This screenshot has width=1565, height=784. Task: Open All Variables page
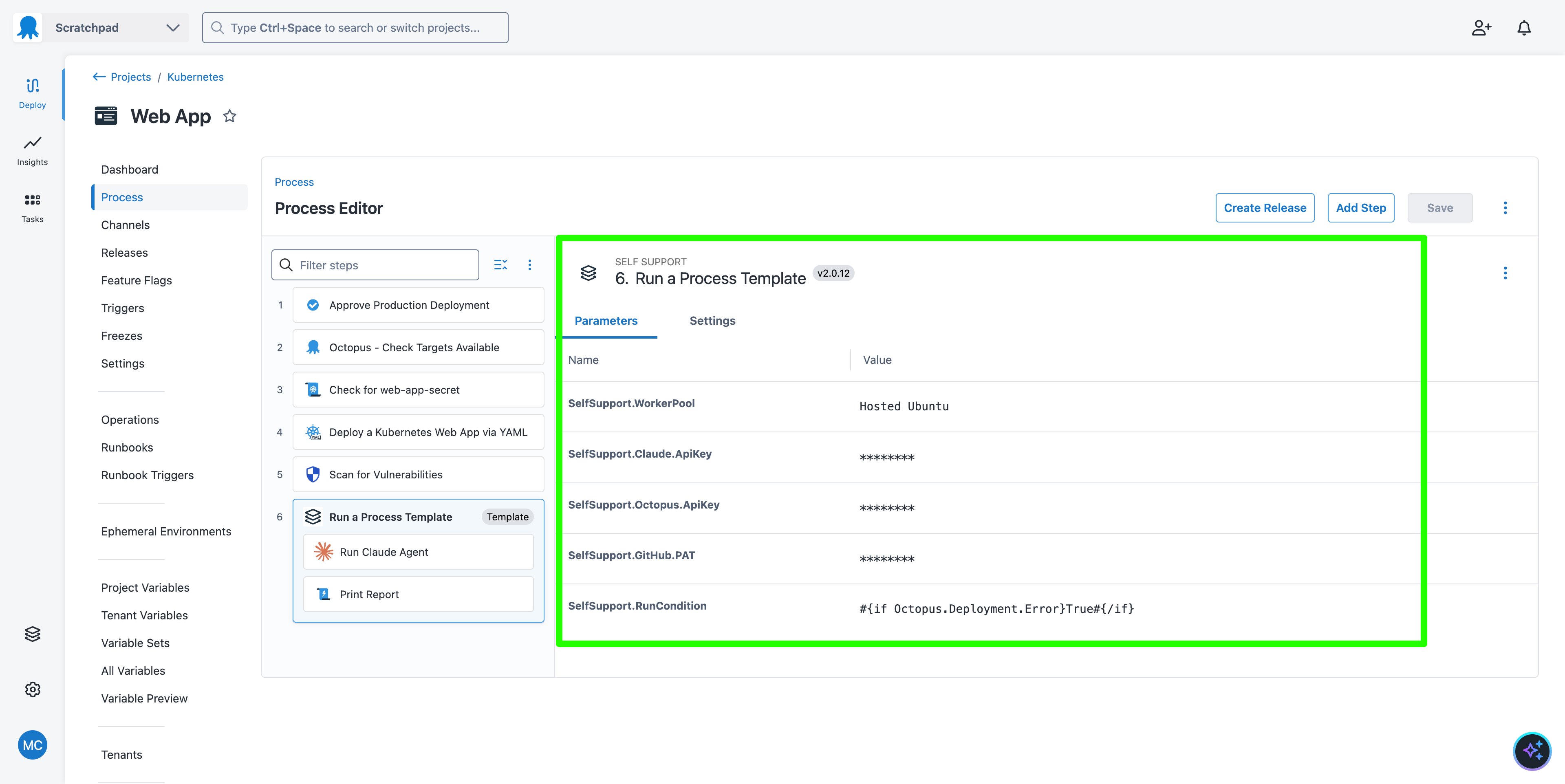tap(133, 670)
